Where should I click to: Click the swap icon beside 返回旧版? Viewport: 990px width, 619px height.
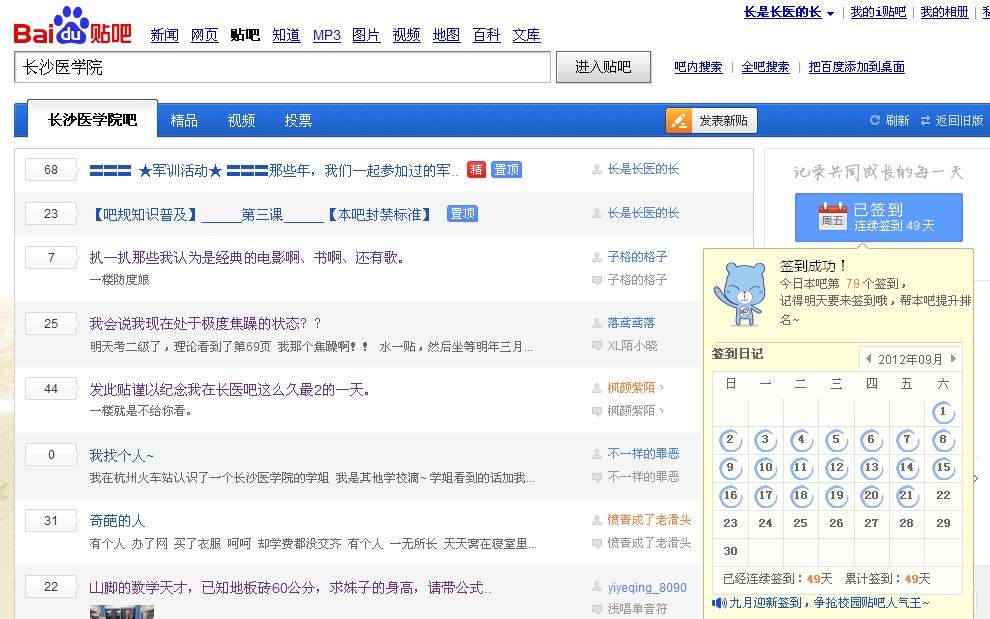pyautogui.click(x=925, y=120)
